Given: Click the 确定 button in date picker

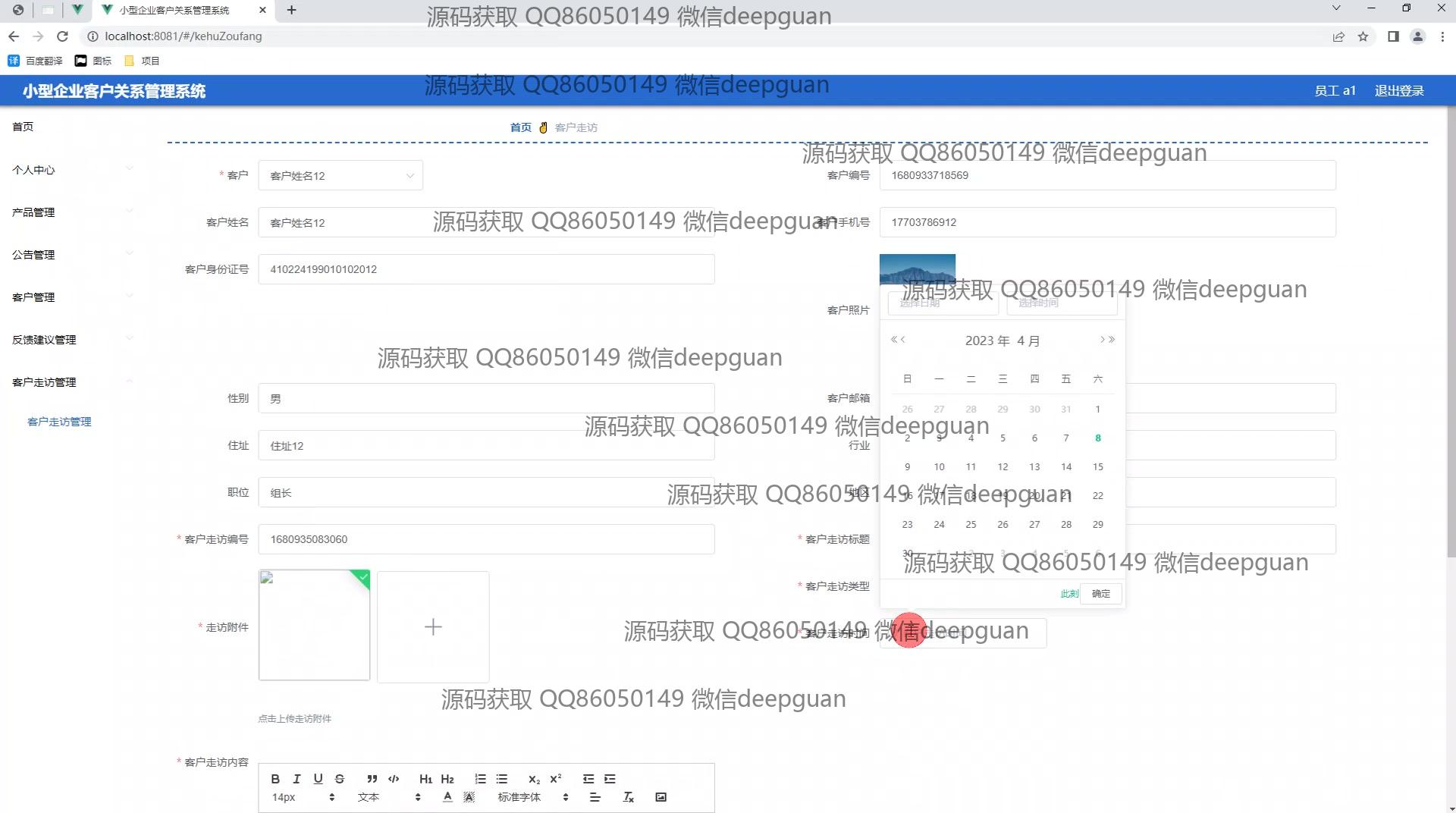Looking at the screenshot, I should pos(1100,594).
